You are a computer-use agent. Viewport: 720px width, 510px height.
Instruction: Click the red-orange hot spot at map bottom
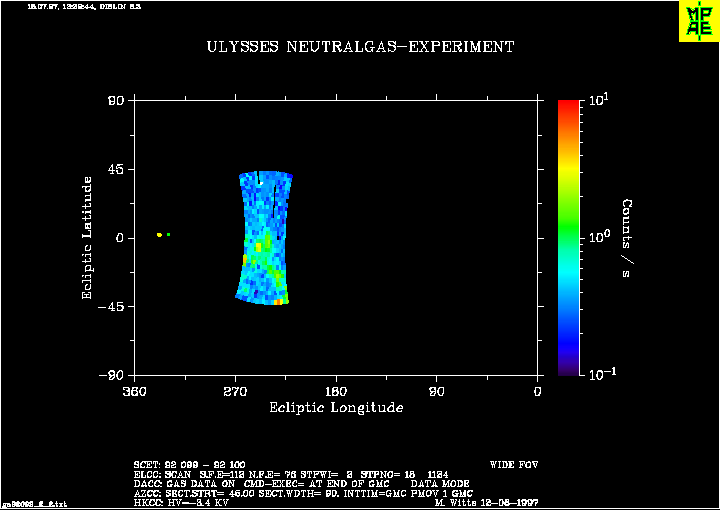tap(279, 300)
